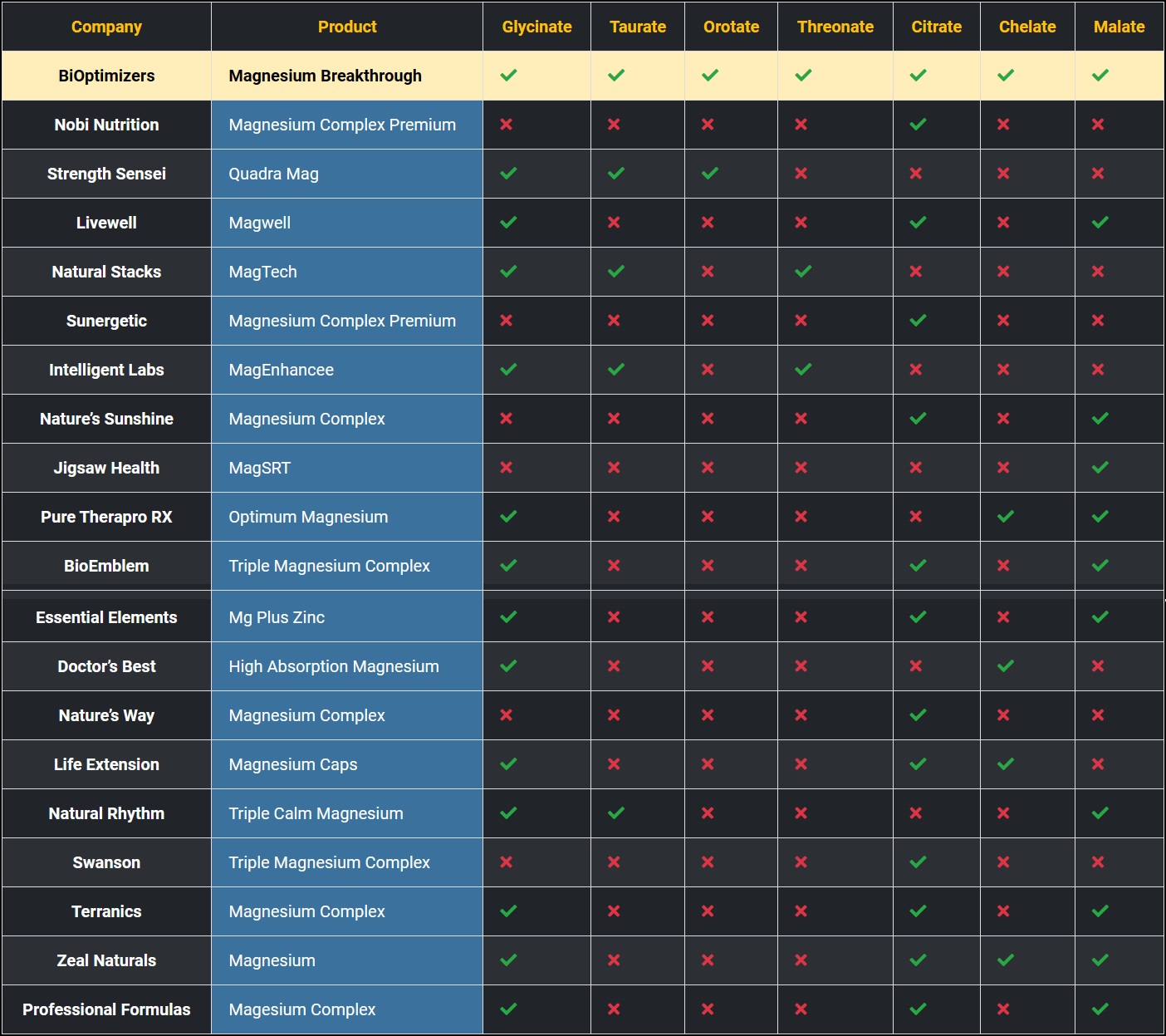Click the Glycinate checkmark for BiOptimizers

point(508,76)
